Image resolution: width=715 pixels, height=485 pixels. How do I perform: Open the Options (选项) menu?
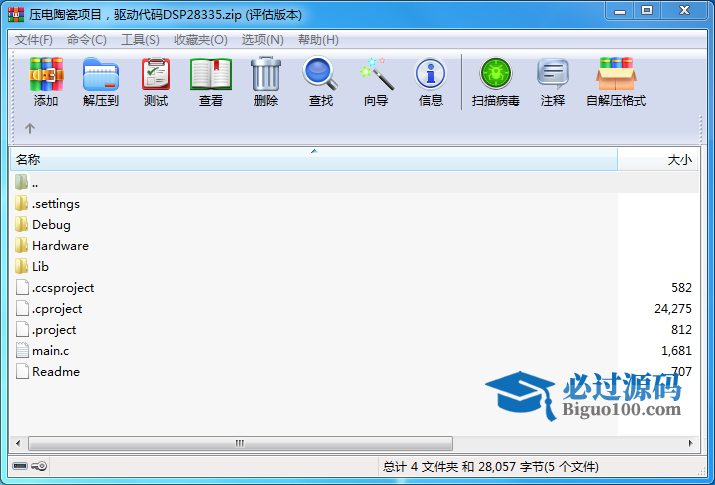[x=263, y=40]
